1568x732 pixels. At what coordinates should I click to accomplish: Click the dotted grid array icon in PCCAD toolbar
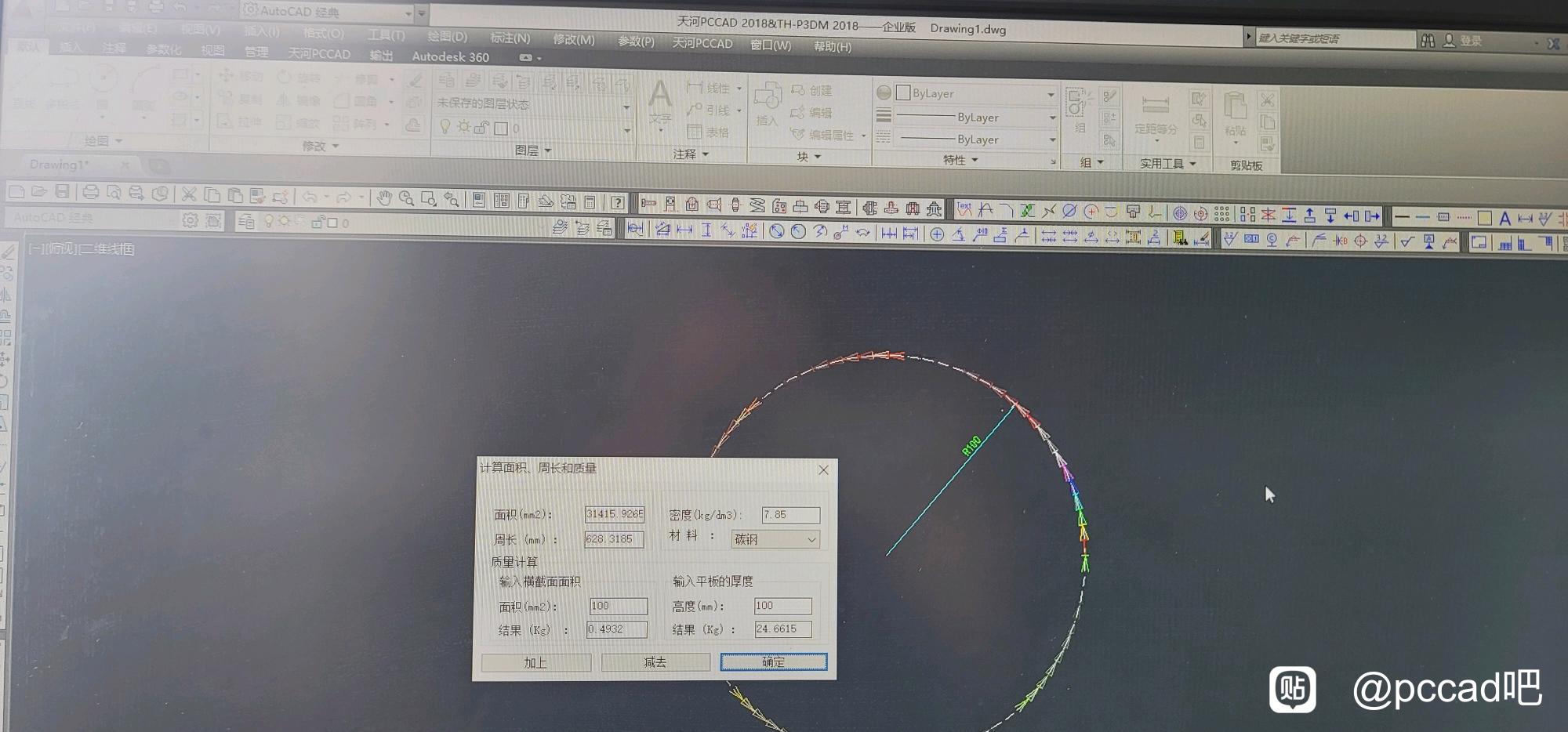[1221, 214]
